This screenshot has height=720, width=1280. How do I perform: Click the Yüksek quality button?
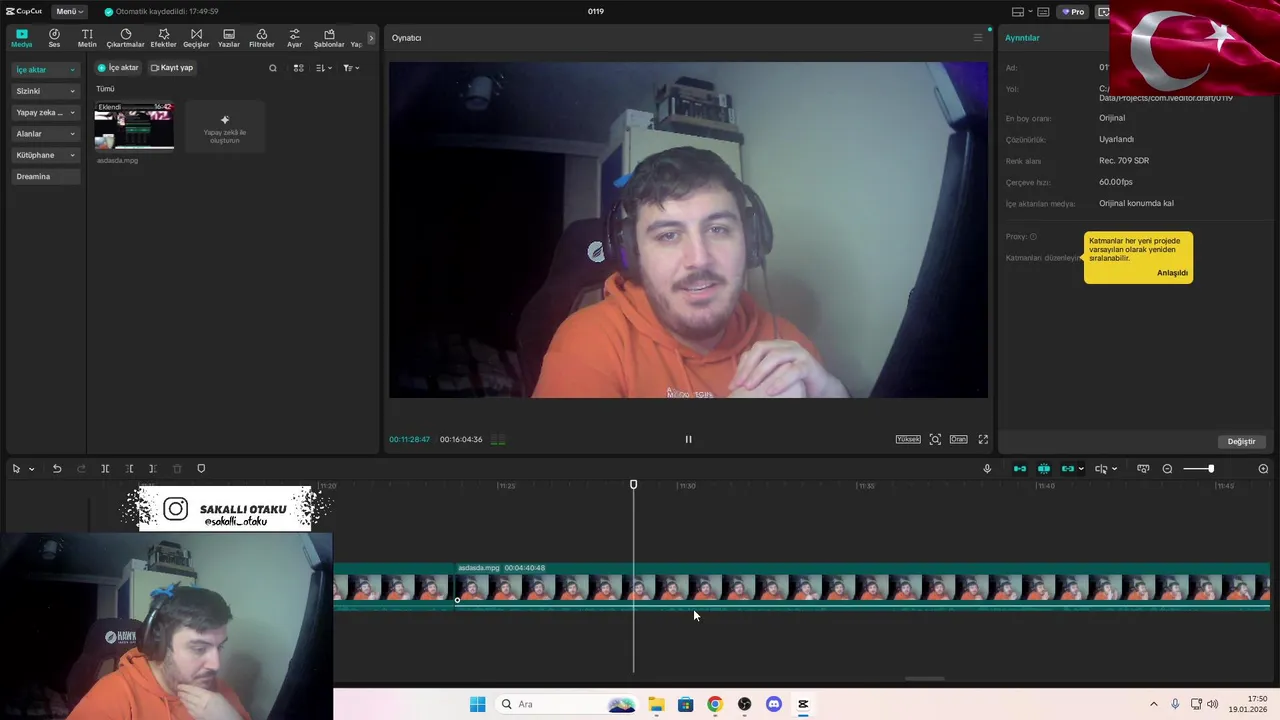pyautogui.click(x=908, y=439)
